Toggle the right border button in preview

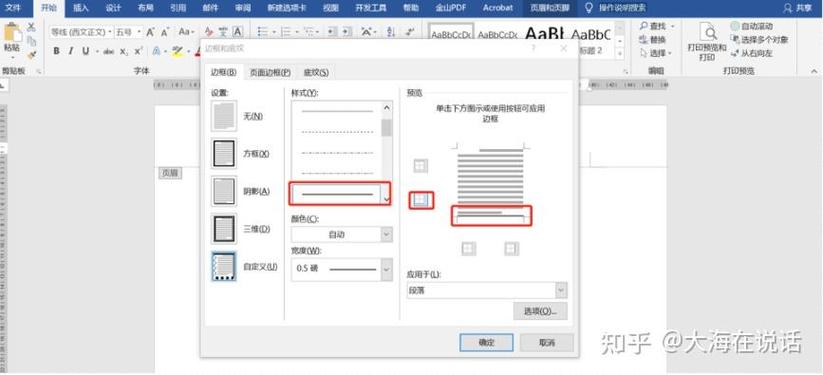click(512, 249)
